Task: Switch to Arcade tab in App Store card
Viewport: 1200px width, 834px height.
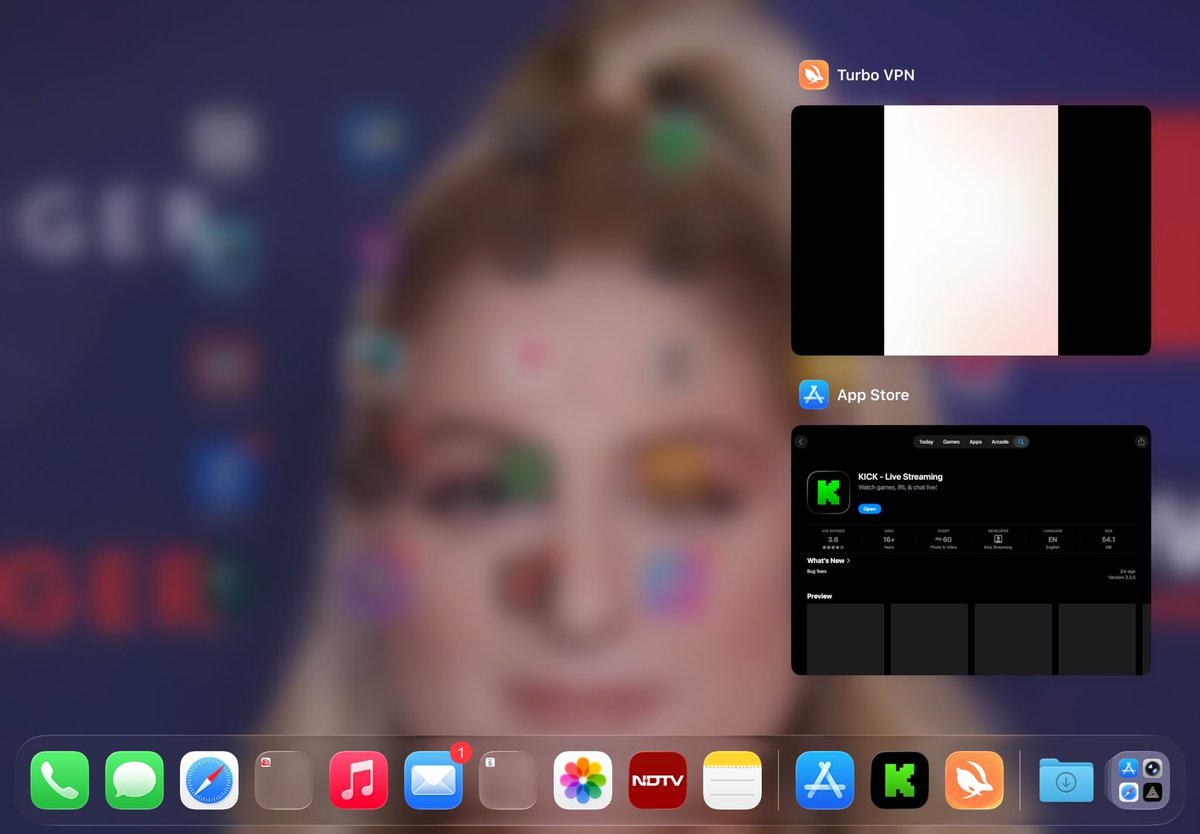Action: click(x=1000, y=442)
